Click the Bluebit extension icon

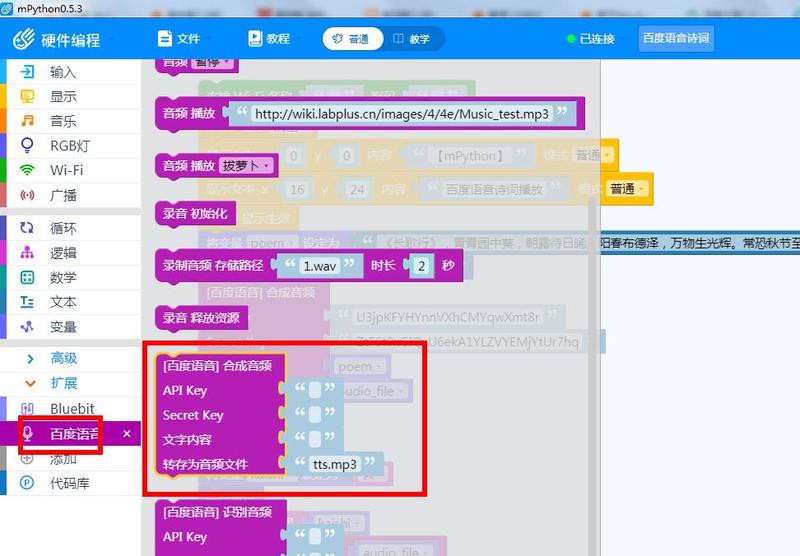tap(28, 408)
